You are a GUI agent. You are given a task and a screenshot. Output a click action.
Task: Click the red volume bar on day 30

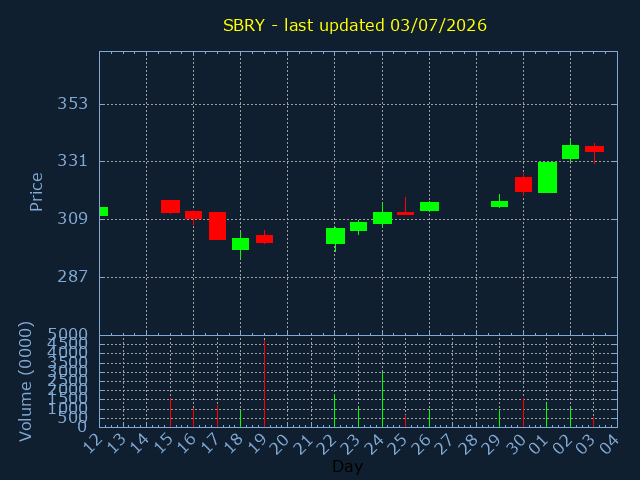click(523, 413)
